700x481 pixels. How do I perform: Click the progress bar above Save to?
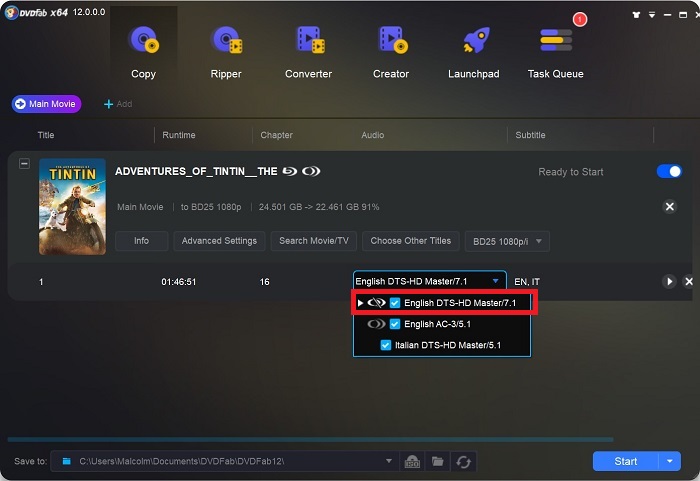point(310,439)
